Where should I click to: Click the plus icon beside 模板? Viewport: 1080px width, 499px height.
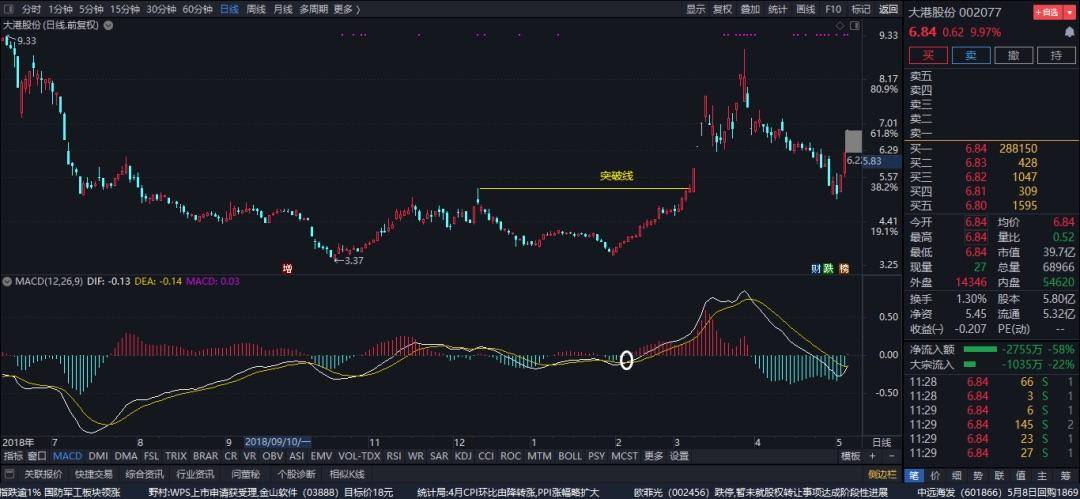(x=872, y=456)
